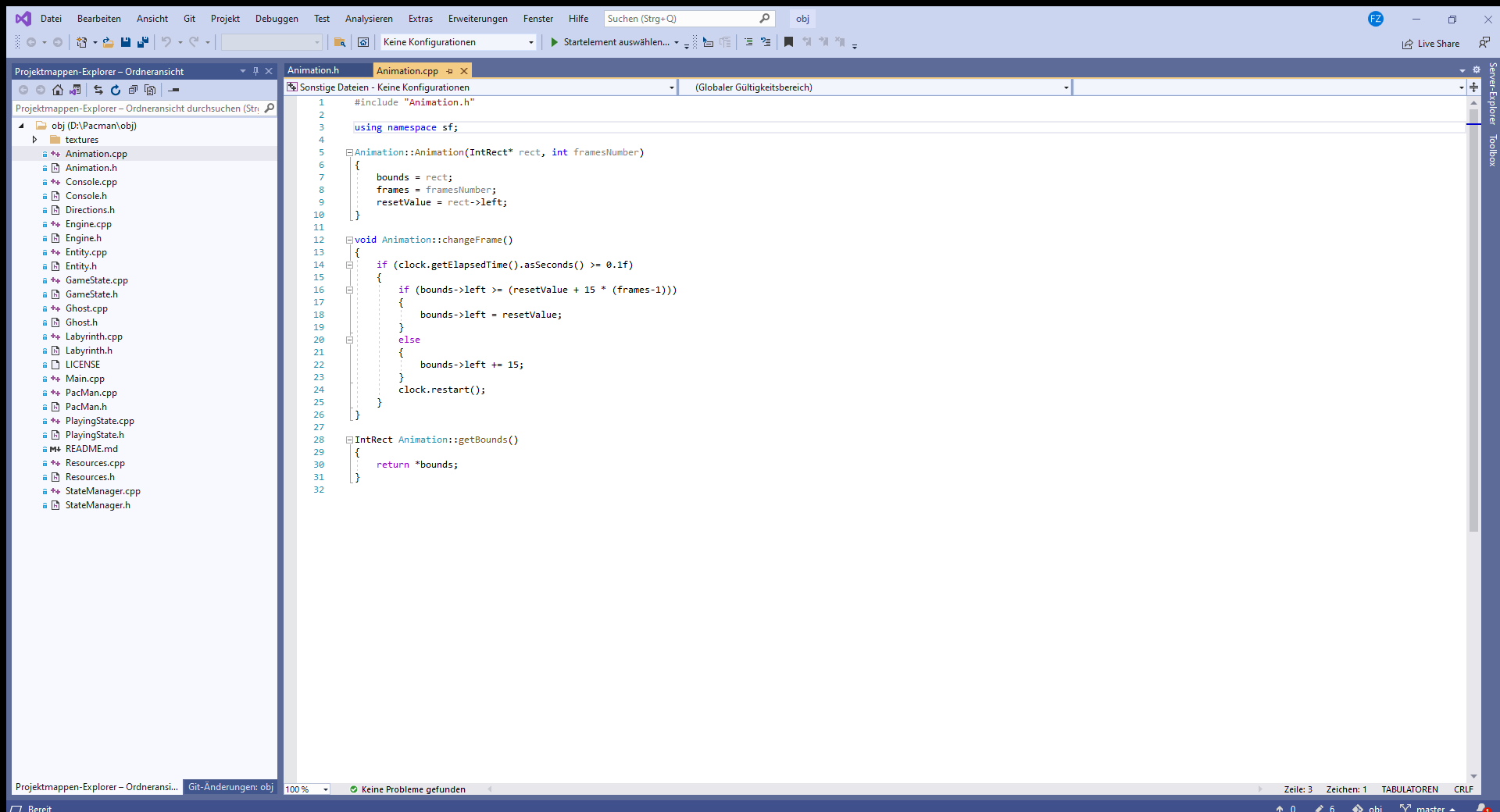
Task: Save all open files
Action: click(x=143, y=42)
